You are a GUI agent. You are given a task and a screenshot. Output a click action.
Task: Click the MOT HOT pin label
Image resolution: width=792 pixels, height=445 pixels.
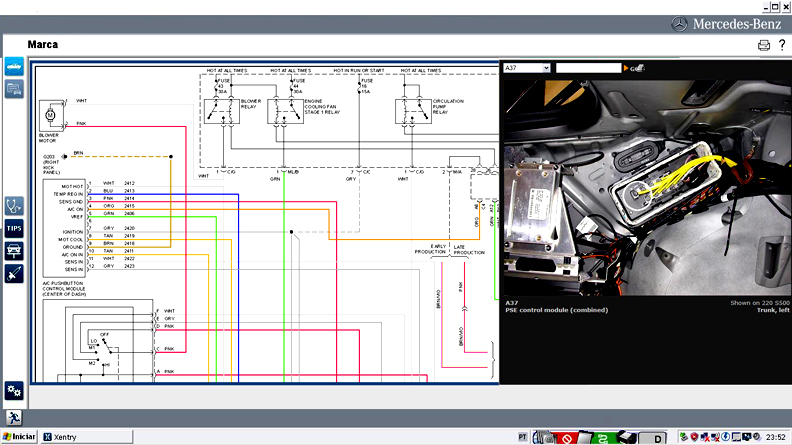point(72,186)
